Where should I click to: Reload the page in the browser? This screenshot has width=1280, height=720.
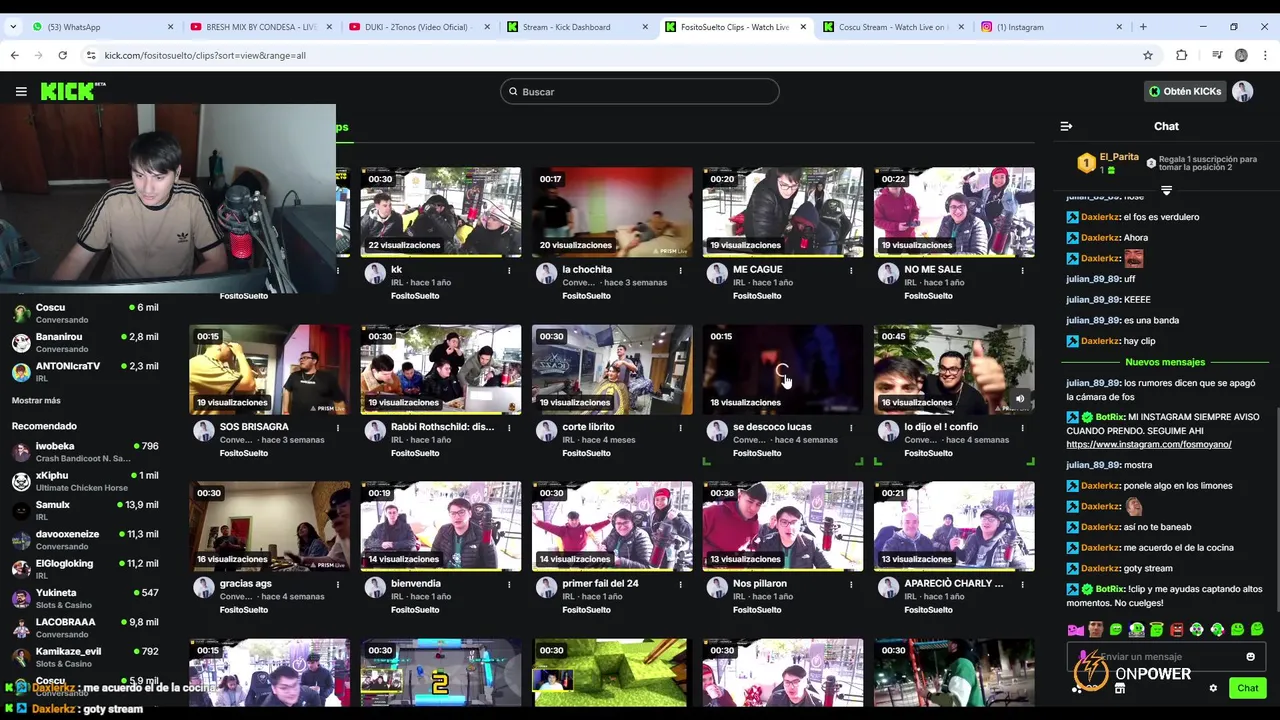click(62, 55)
